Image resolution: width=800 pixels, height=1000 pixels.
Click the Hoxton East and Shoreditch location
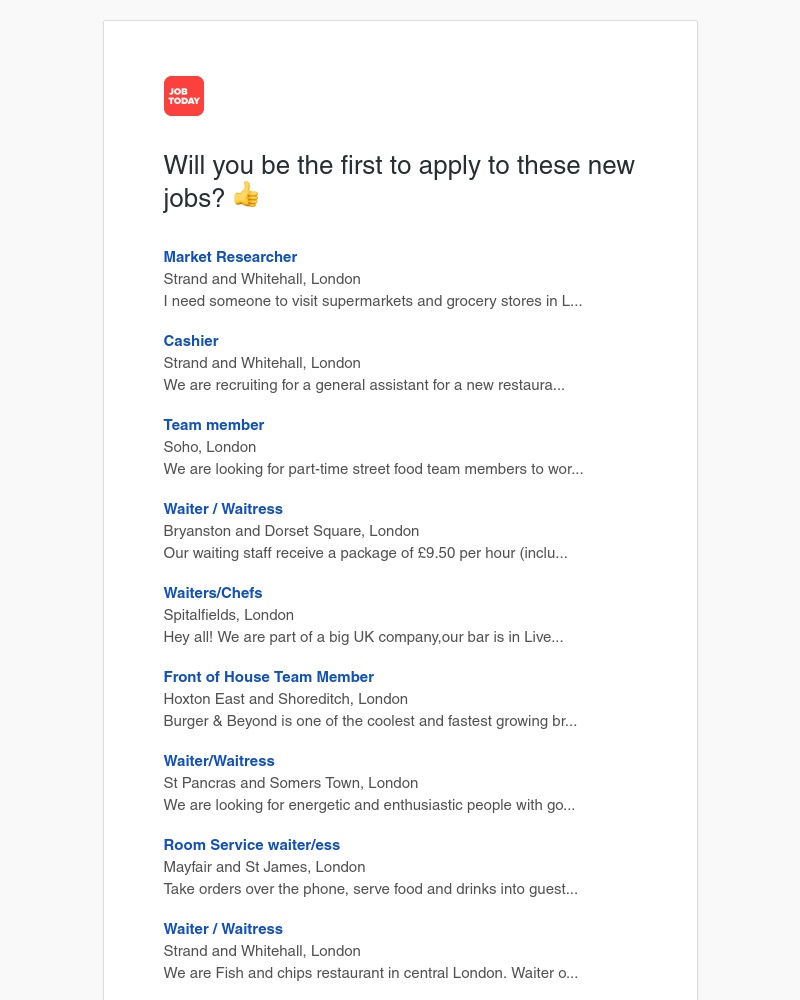coord(285,699)
